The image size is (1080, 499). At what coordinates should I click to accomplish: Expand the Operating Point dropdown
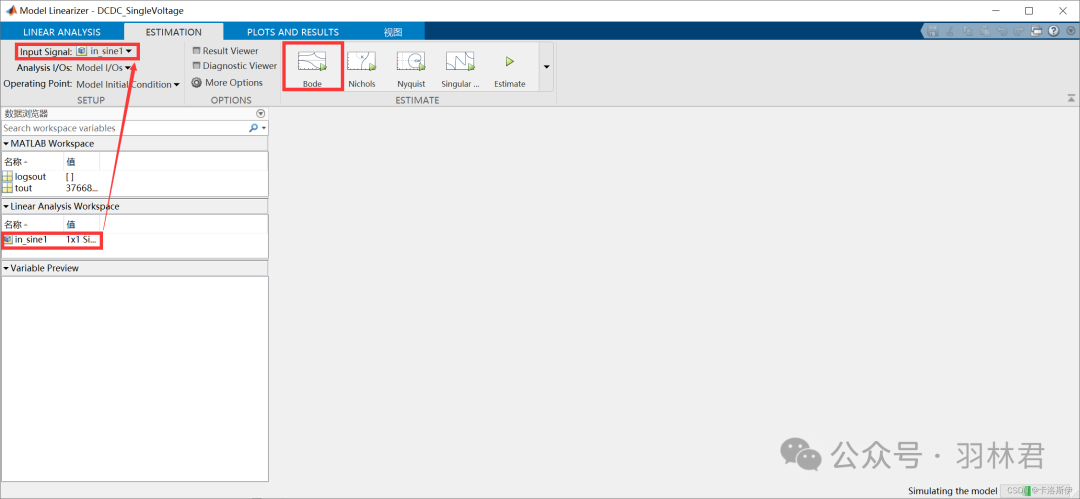coord(127,84)
